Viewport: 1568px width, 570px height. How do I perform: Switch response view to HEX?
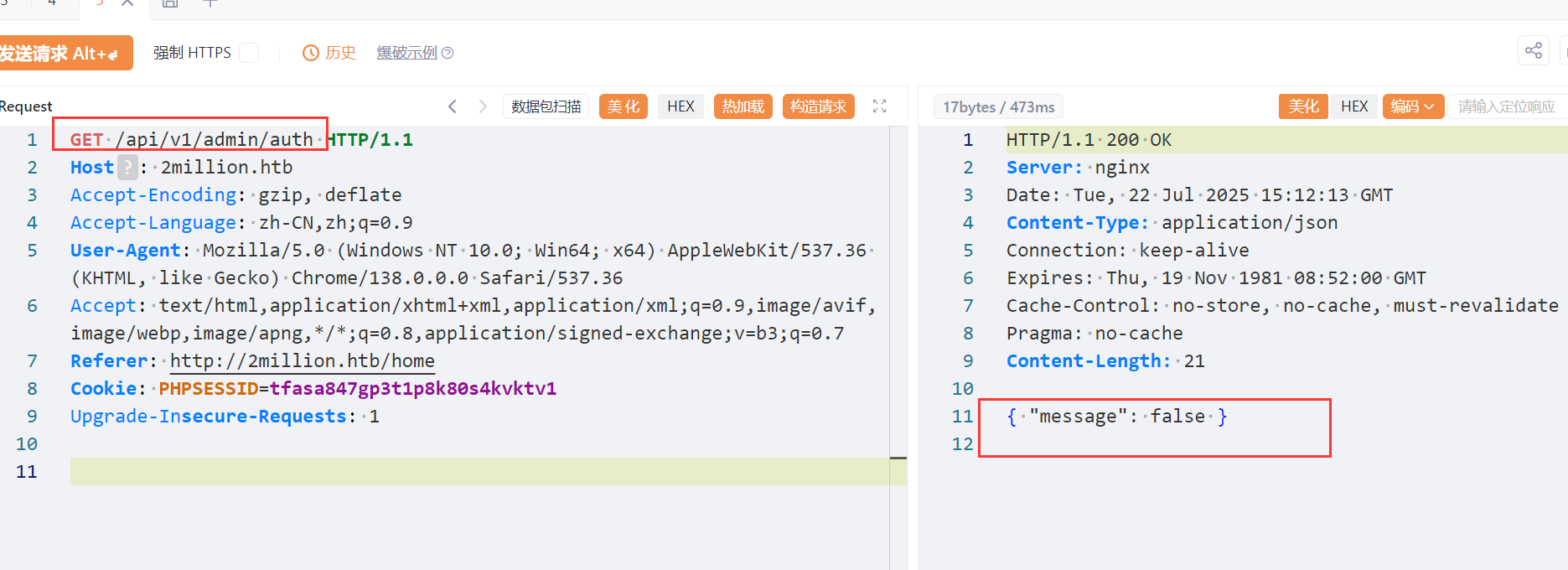pos(1353,106)
